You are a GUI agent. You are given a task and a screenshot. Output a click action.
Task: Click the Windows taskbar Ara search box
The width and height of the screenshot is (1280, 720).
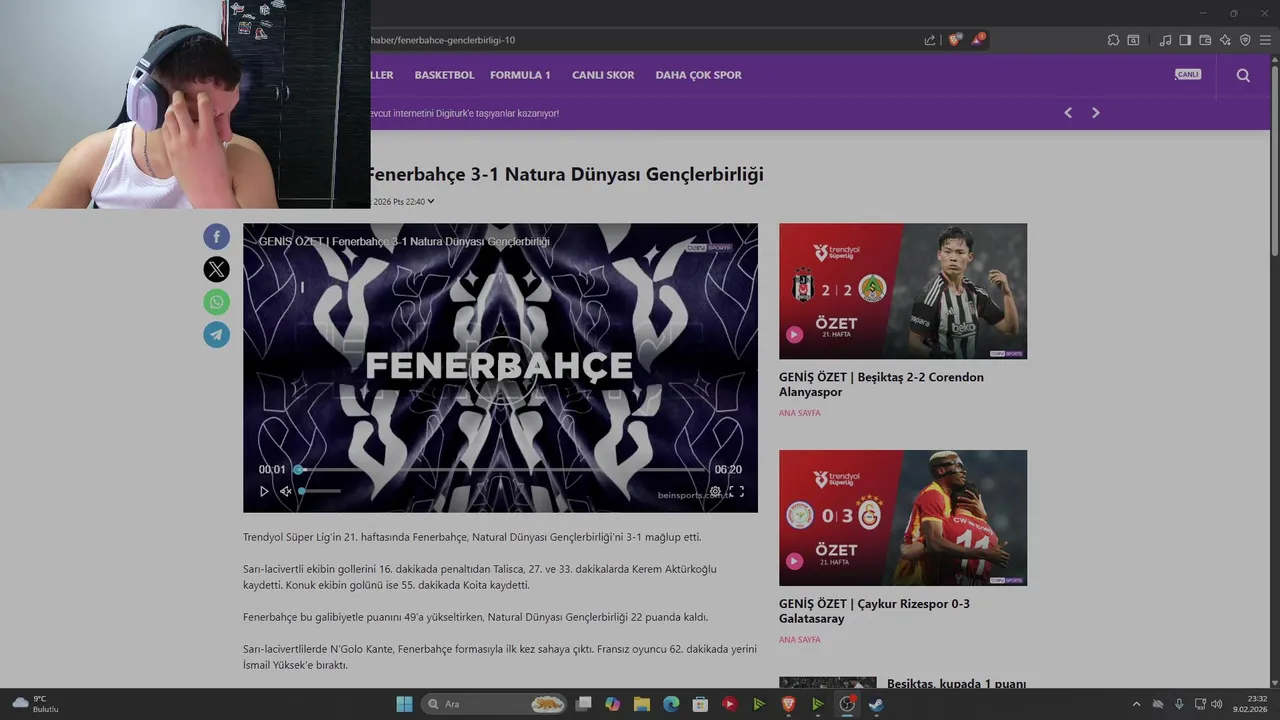coord(494,704)
